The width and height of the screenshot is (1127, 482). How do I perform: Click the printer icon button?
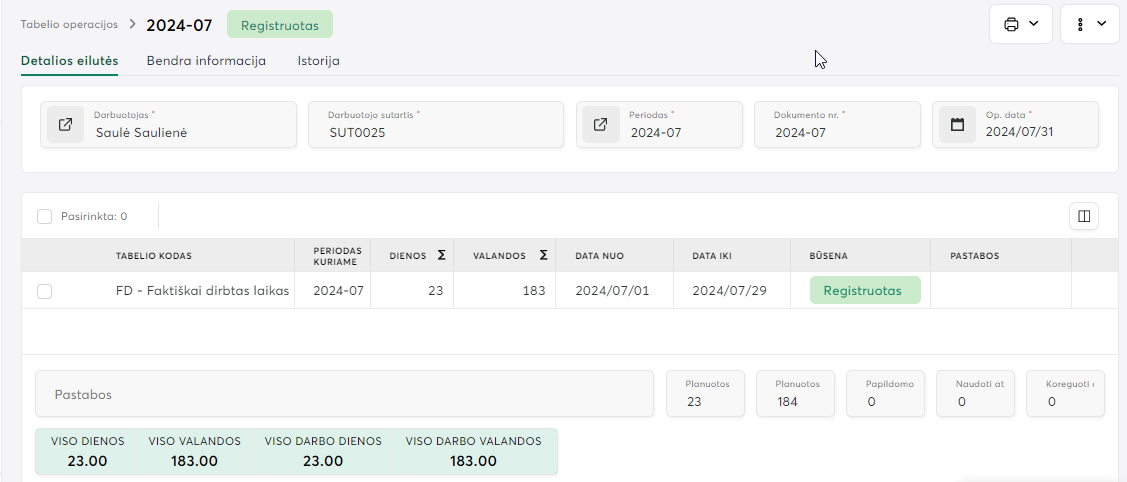[1010, 24]
